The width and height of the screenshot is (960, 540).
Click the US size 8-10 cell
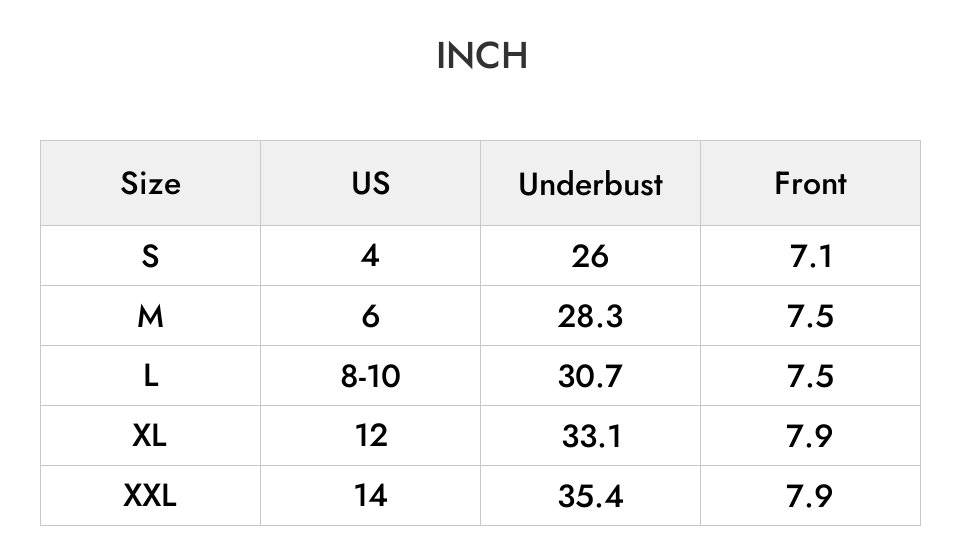coord(370,375)
